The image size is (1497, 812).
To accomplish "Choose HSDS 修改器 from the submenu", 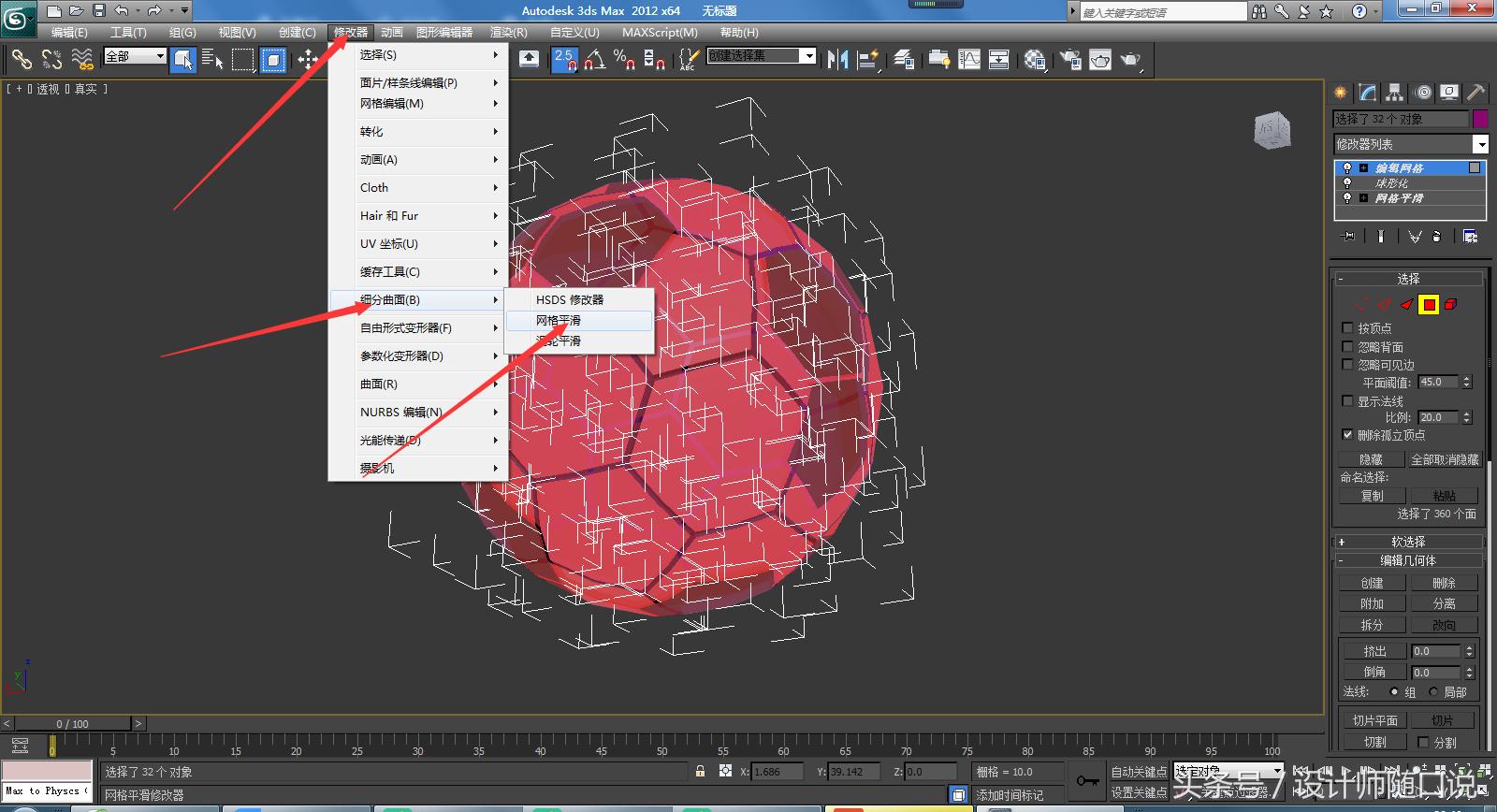I will [579, 299].
